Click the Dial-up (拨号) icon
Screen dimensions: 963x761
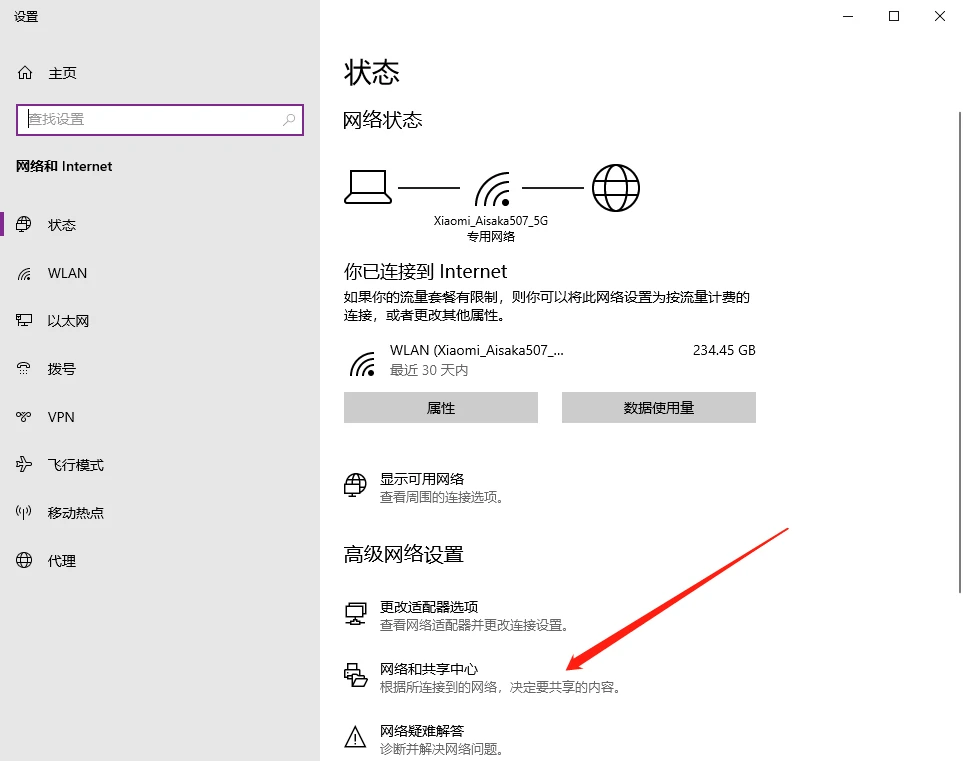point(25,369)
